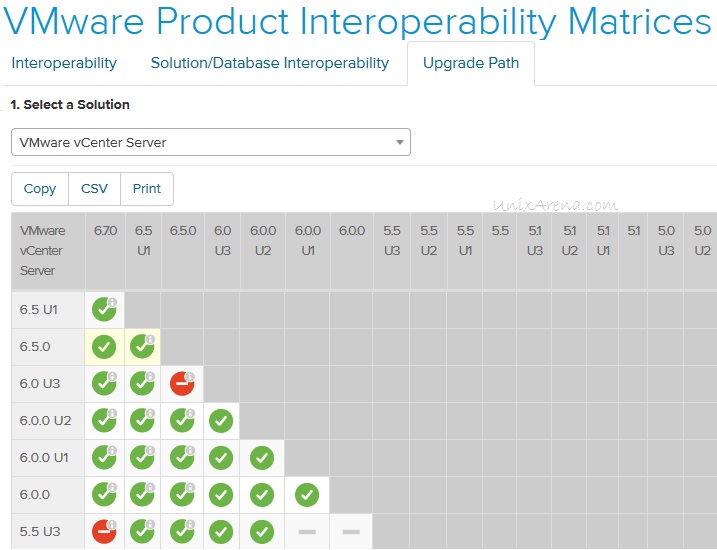Viewport: 717px width, 550px height.
Task: Click the 5.1 U2 column header
Action: click(x=569, y=251)
